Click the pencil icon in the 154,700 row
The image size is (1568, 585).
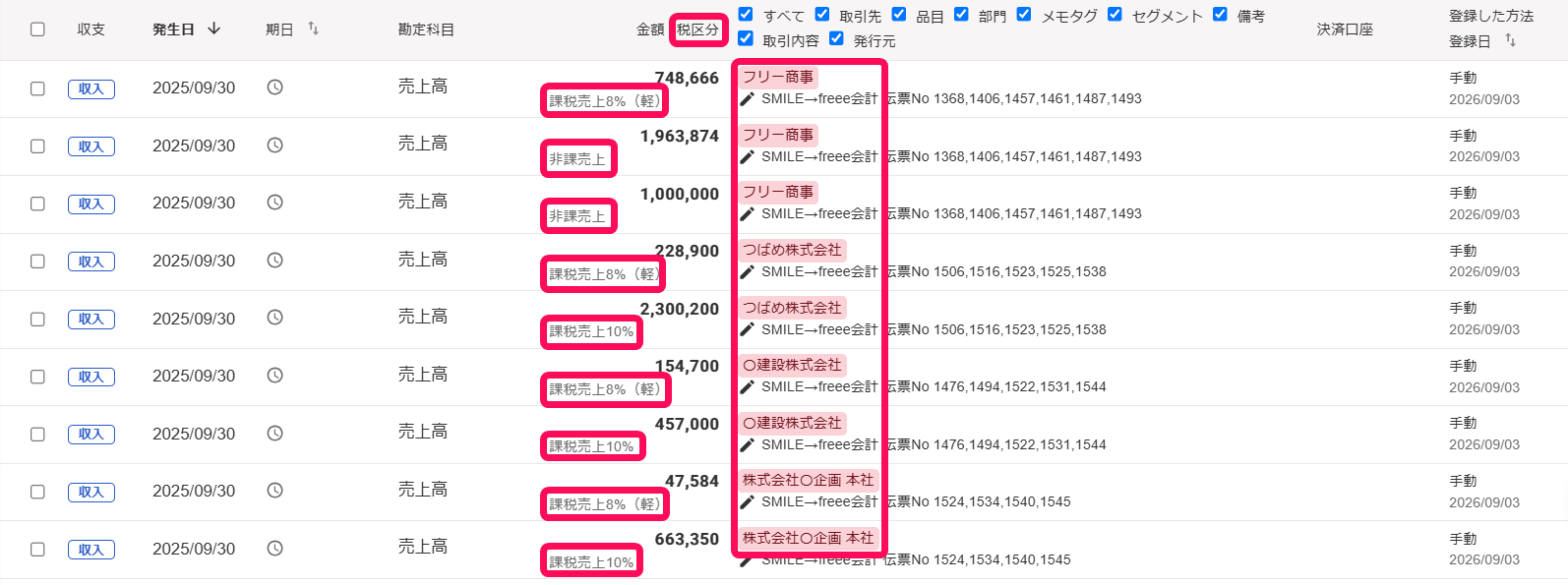click(748, 387)
